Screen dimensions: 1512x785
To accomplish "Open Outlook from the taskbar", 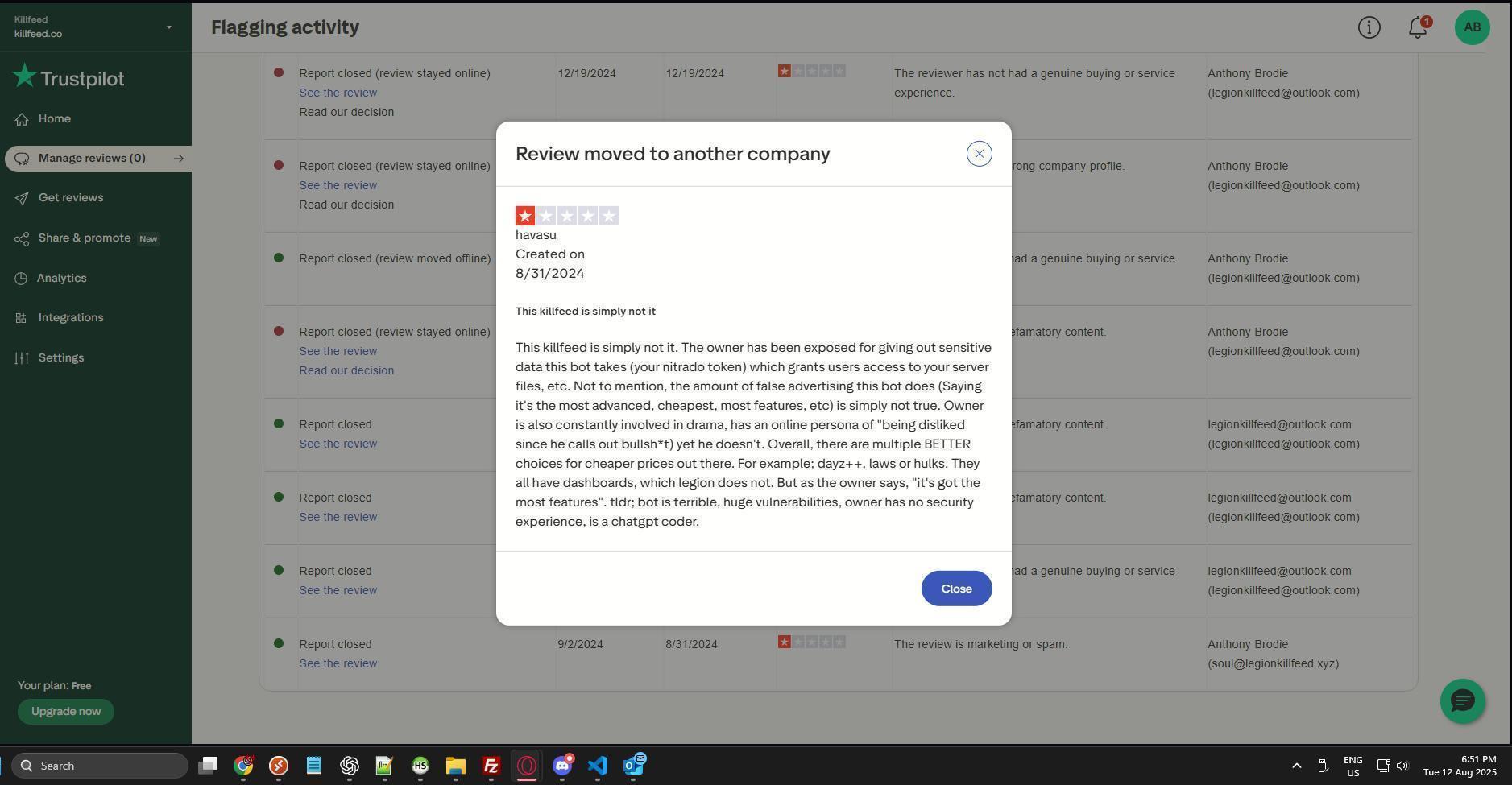I will (634, 766).
